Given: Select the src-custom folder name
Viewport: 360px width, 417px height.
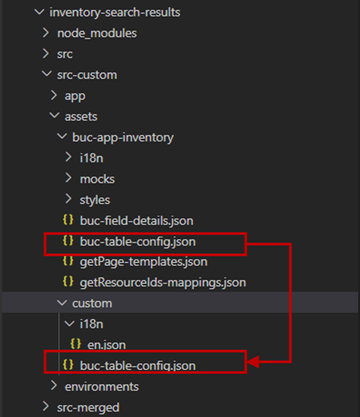Looking at the screenshot, I should (x=87, y=75).
